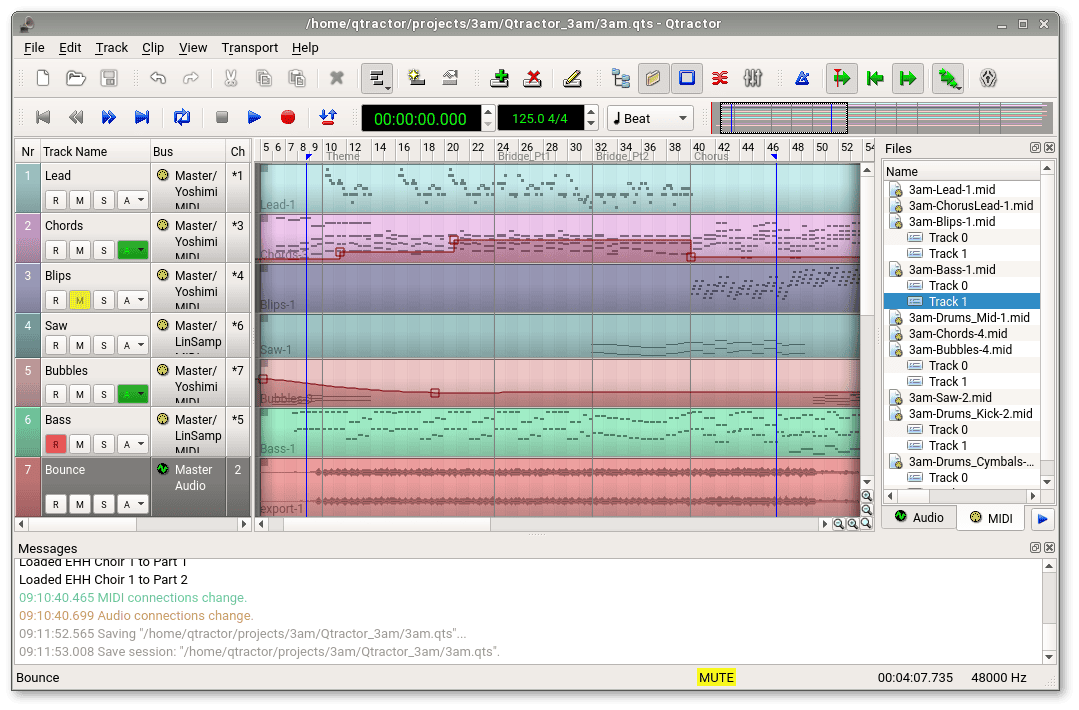Image resolution: width=1079 pixels, height=710 pixels.
Task: Mute the Bass track with M
Action: click(x=80, y=444)
